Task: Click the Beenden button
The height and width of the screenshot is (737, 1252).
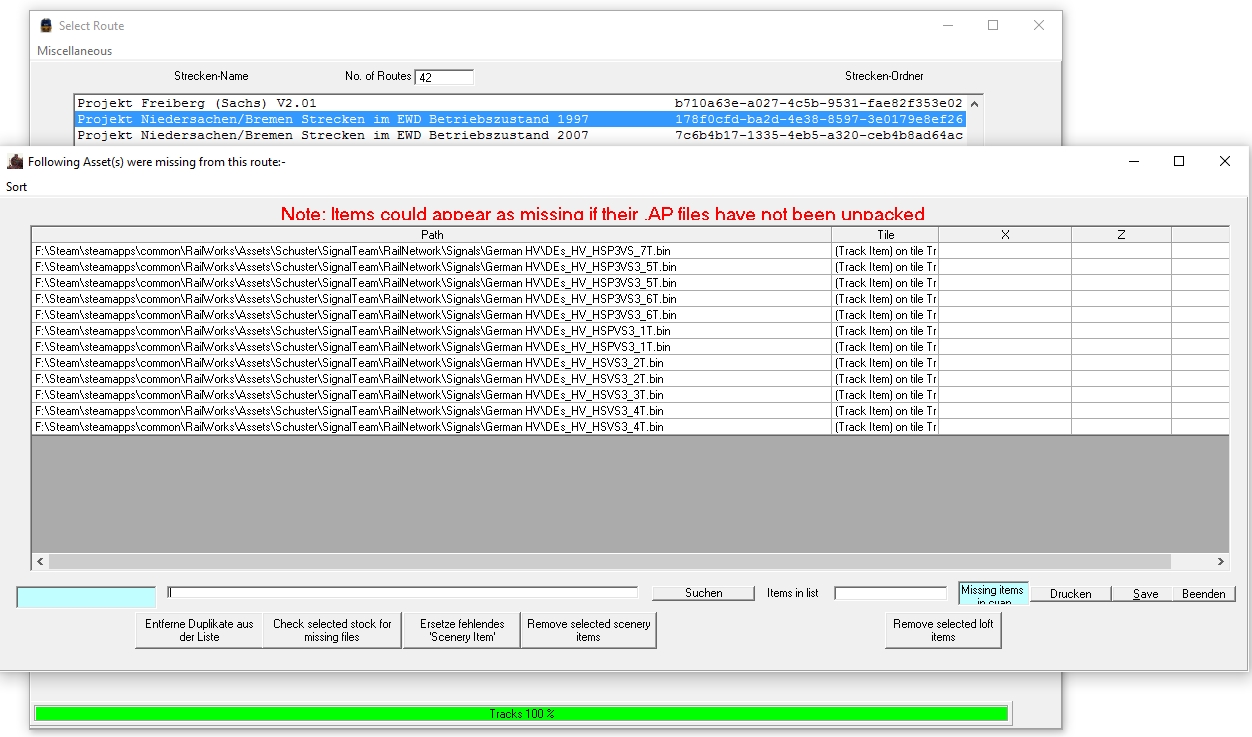Action: (x=1203, y=594)
